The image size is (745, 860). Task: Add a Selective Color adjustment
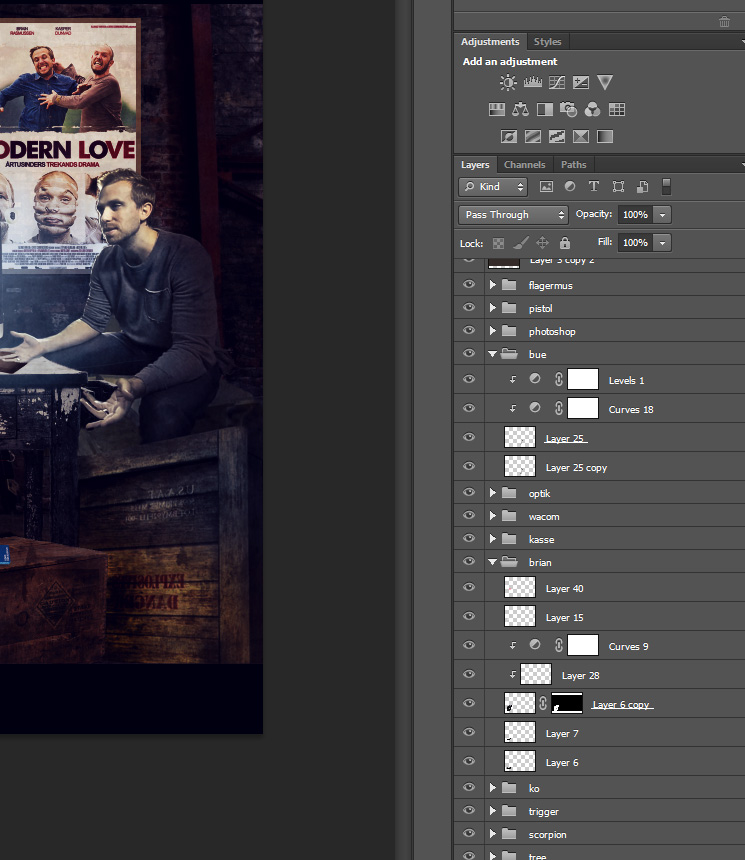click(581, 136)
